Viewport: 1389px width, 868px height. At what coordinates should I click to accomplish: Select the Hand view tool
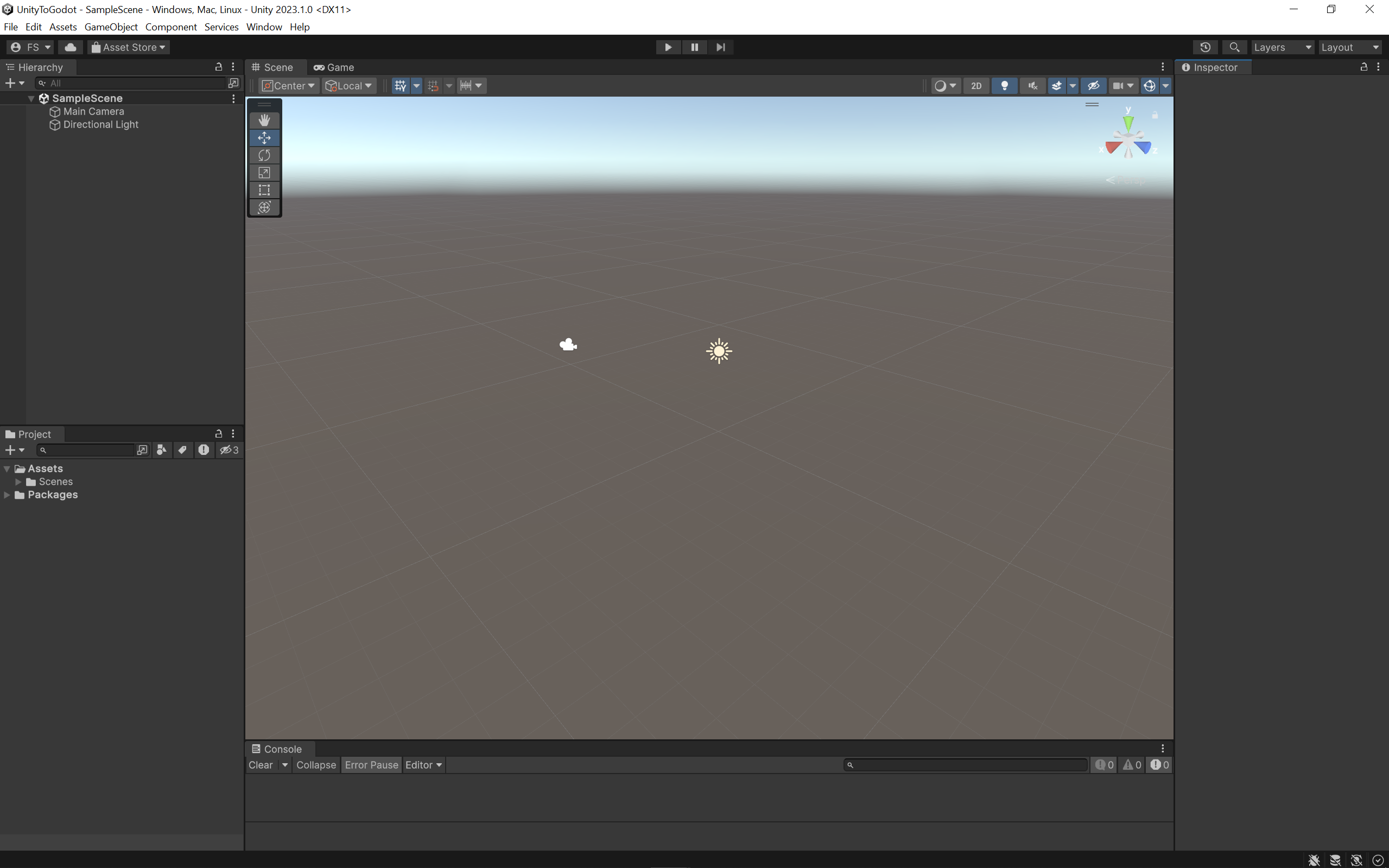coord(264,120)
